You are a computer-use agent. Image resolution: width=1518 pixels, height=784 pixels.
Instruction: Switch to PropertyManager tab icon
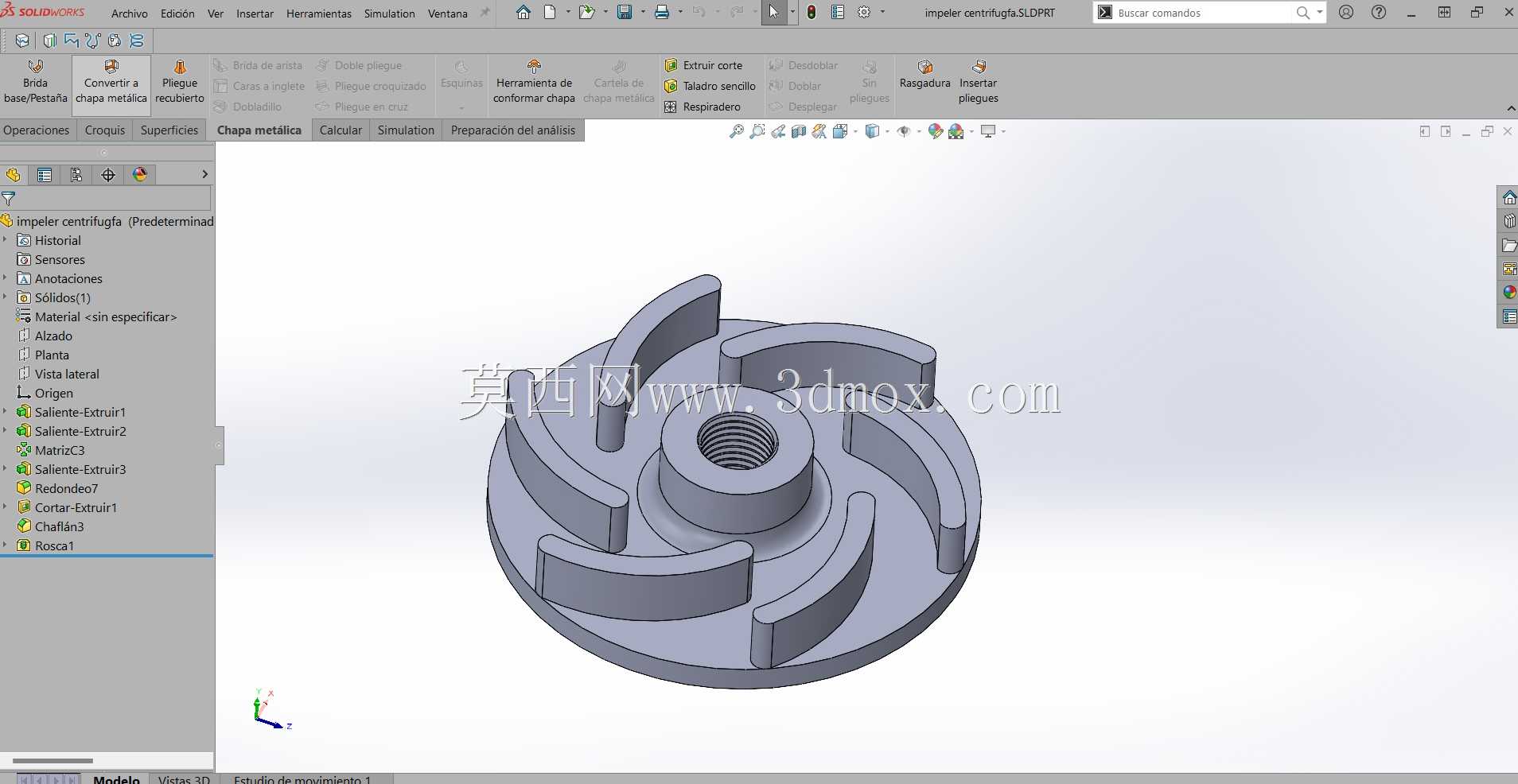click(x=45, y=175)
